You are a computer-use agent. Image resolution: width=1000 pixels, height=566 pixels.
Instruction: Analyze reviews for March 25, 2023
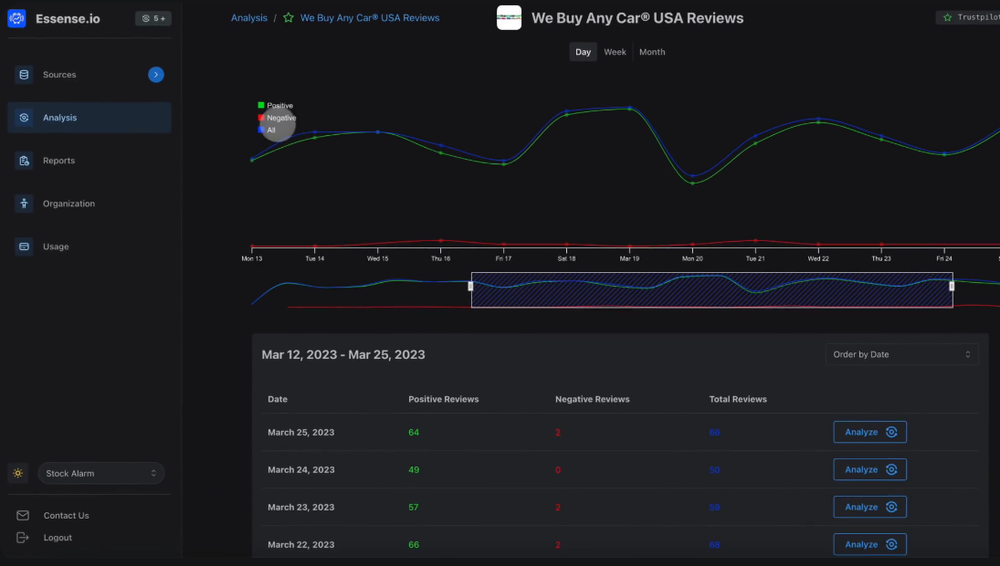870,432
